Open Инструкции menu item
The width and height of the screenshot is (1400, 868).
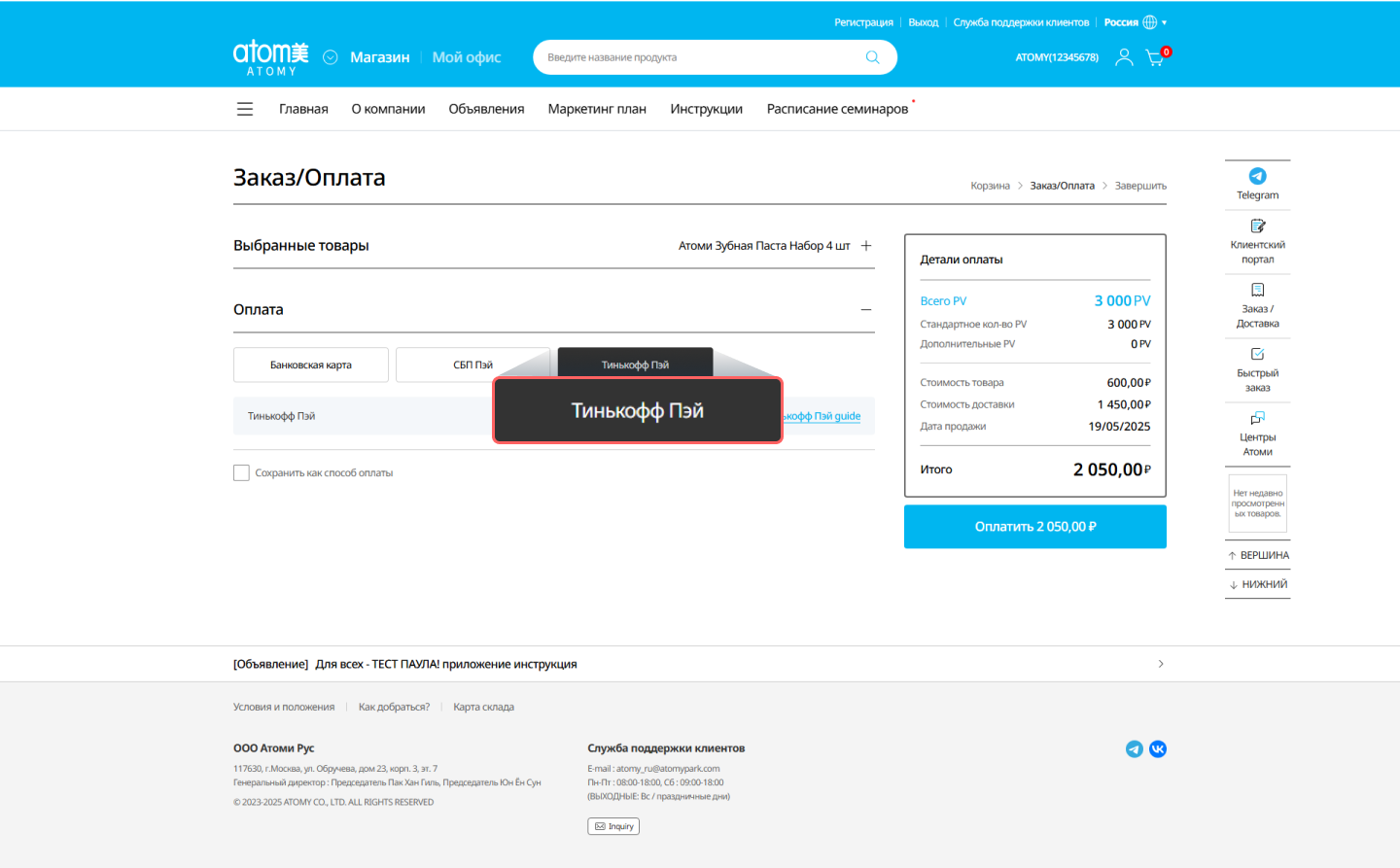coord(706,109)
